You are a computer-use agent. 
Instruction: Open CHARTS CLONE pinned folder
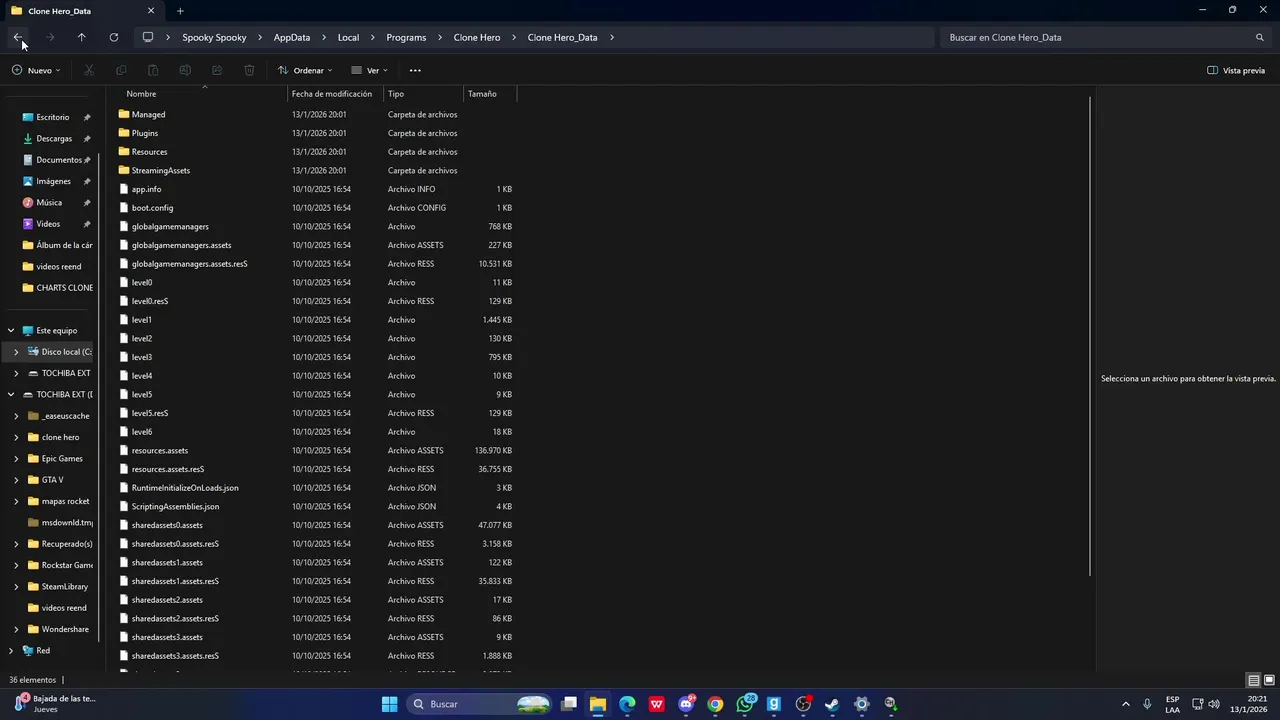click(57, 288)
